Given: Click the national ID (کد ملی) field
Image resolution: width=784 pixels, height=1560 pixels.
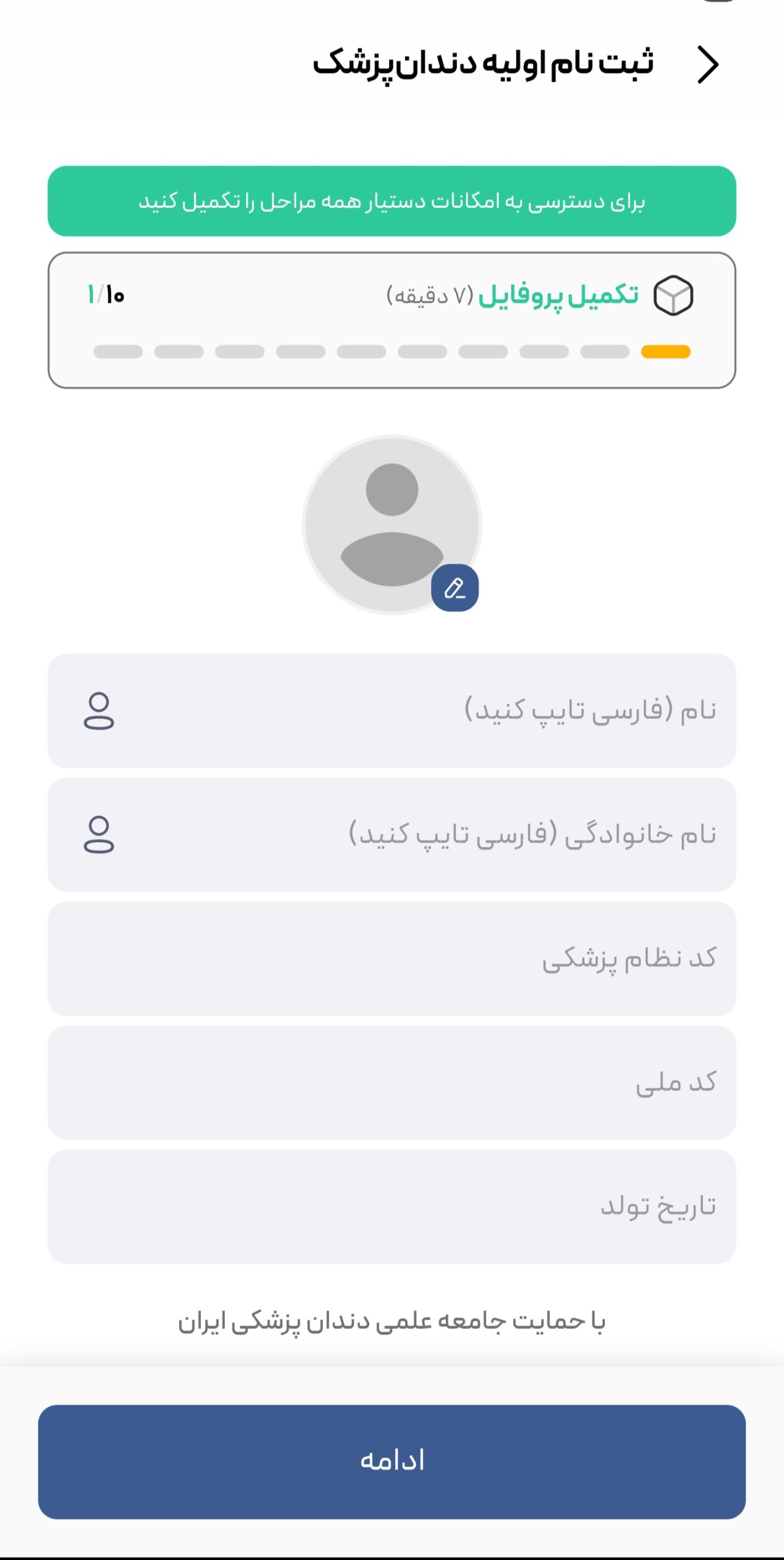Looking at the screenshot, I should click(x=392, y=1082).
